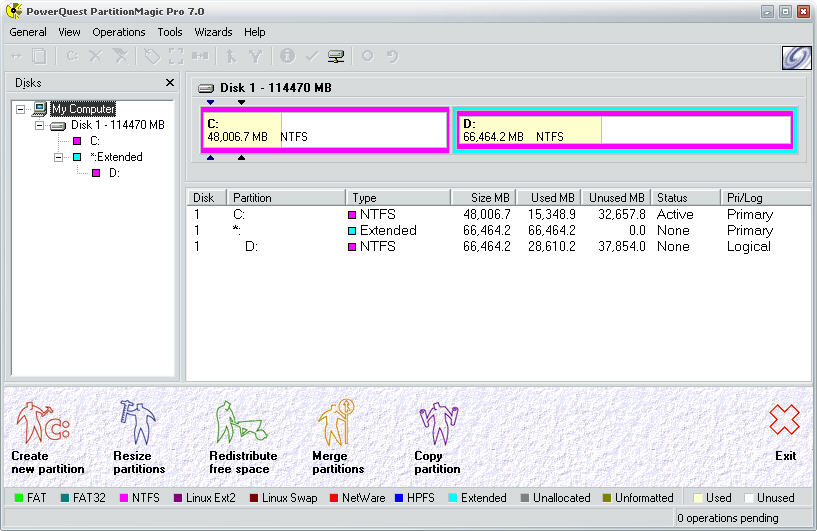
Task: Launch the Redistribute free space wizard
Action: click(x=243, y=438)
